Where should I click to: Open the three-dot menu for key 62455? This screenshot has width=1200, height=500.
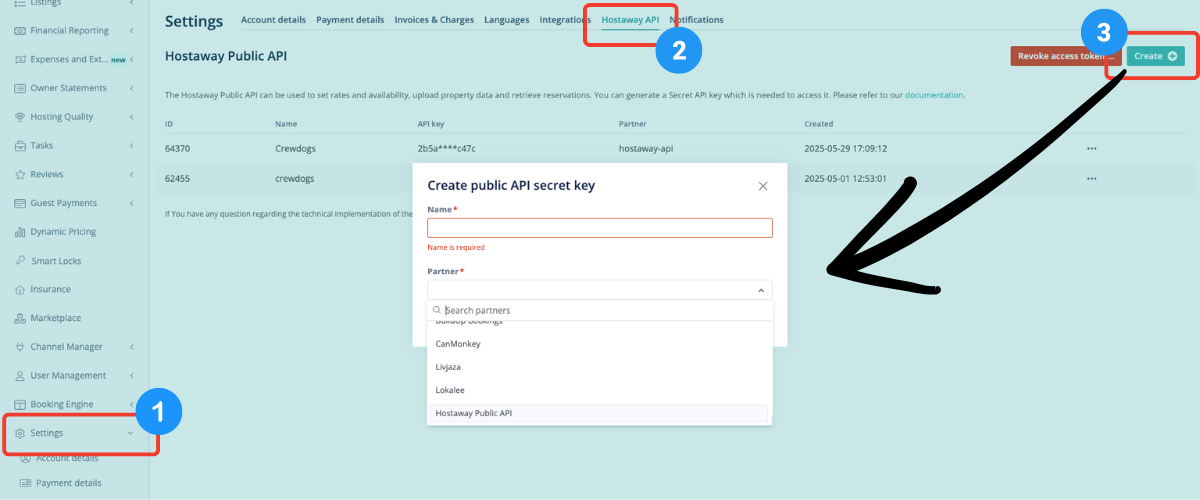click(x=1091, y=178)
